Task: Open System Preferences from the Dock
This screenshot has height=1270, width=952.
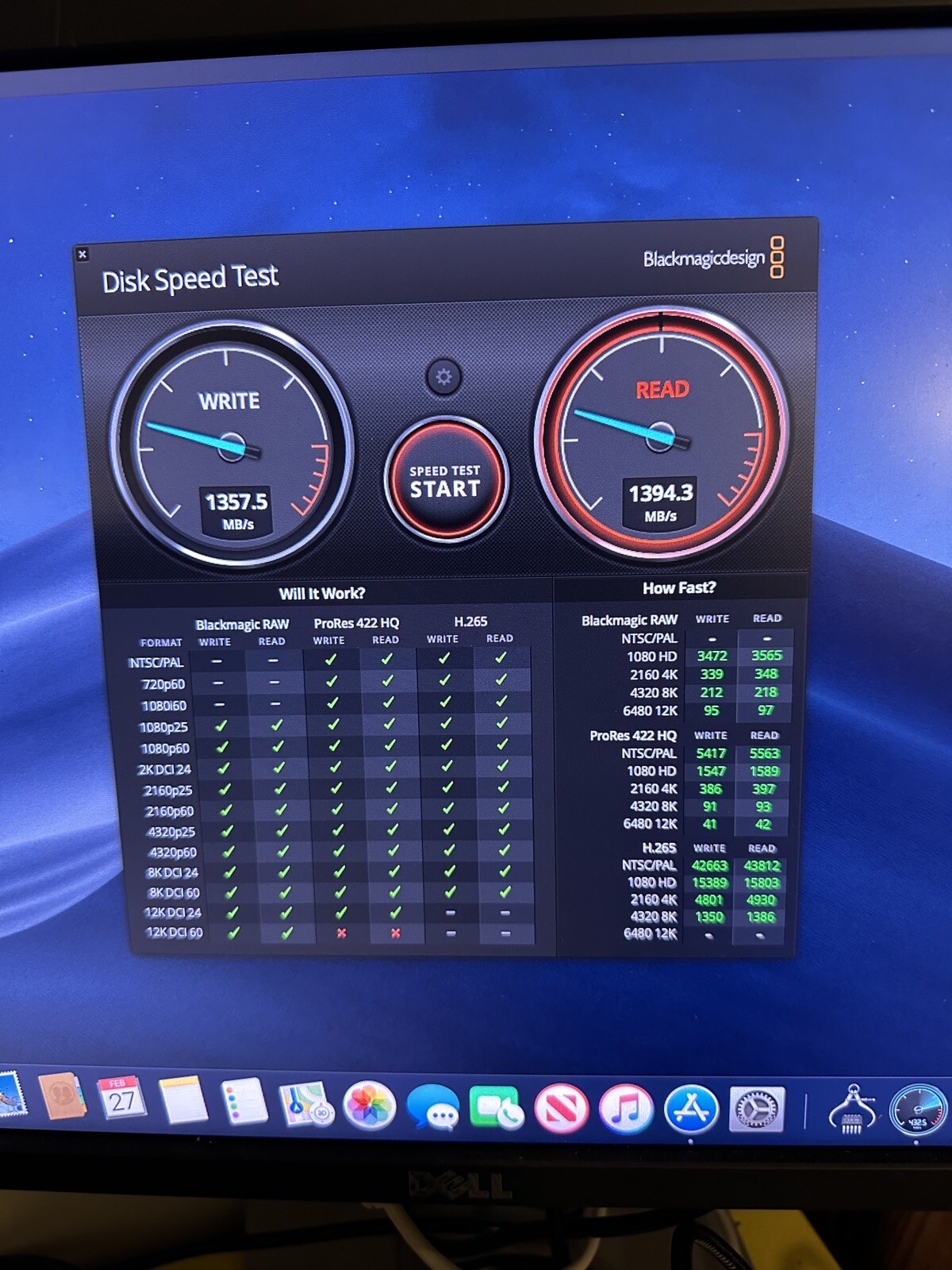Action: (x=757, y=1110)
